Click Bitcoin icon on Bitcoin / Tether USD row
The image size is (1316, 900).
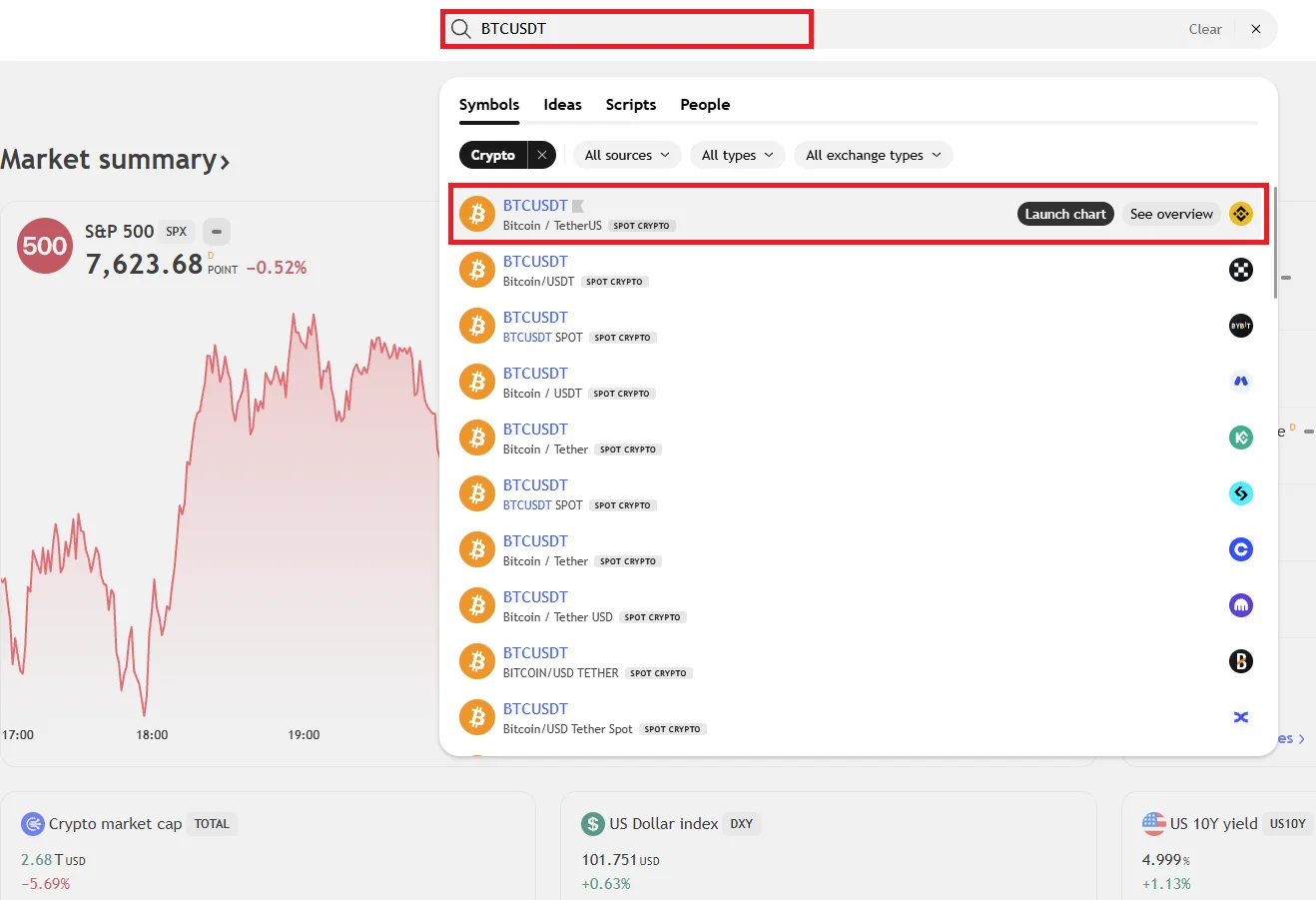477,605
